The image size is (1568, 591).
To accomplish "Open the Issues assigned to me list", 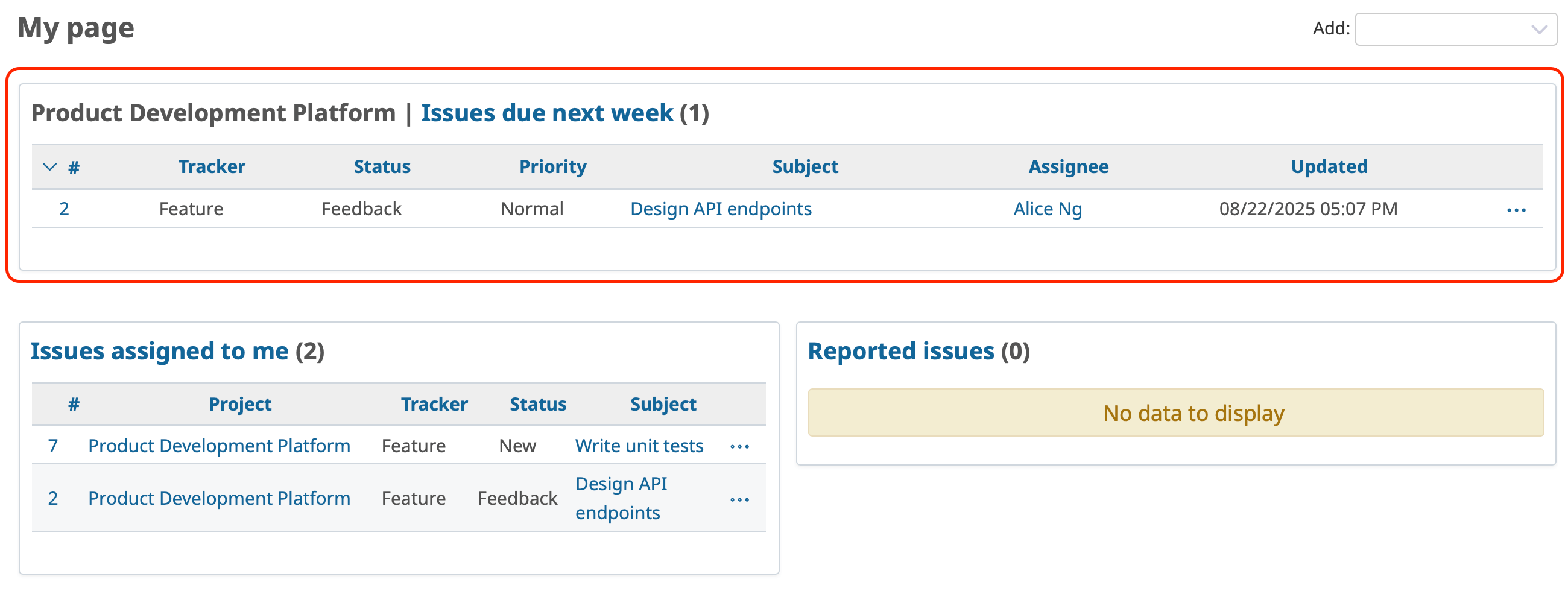I will [x=159, y=350].
